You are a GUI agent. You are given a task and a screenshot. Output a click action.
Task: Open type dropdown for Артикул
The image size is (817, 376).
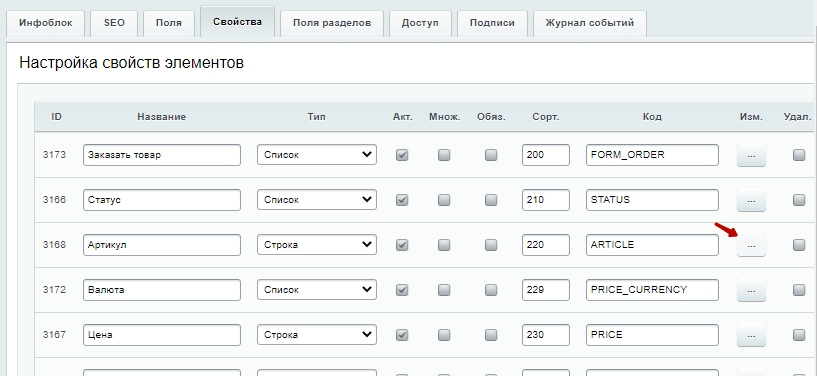coord(317,245)
